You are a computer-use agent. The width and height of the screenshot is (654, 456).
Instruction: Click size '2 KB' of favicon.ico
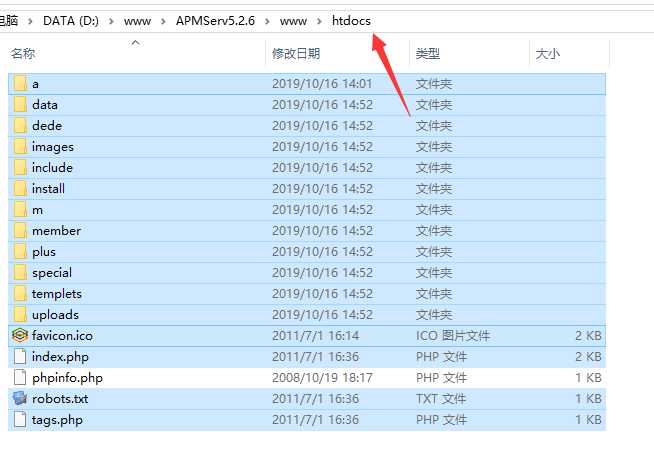tap(588, 336)
